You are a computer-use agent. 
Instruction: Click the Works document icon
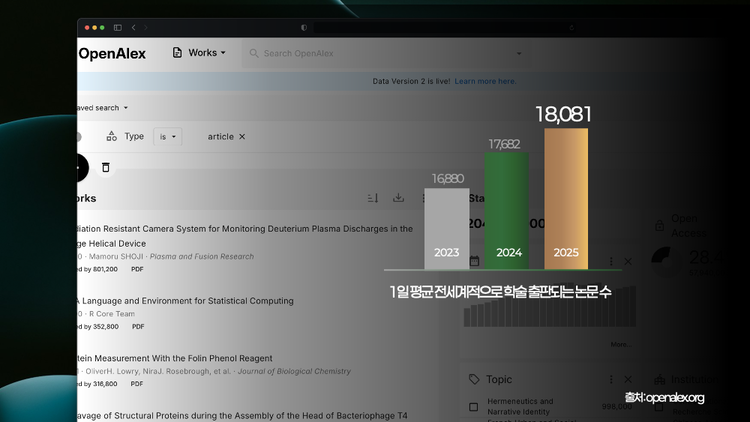177,53
